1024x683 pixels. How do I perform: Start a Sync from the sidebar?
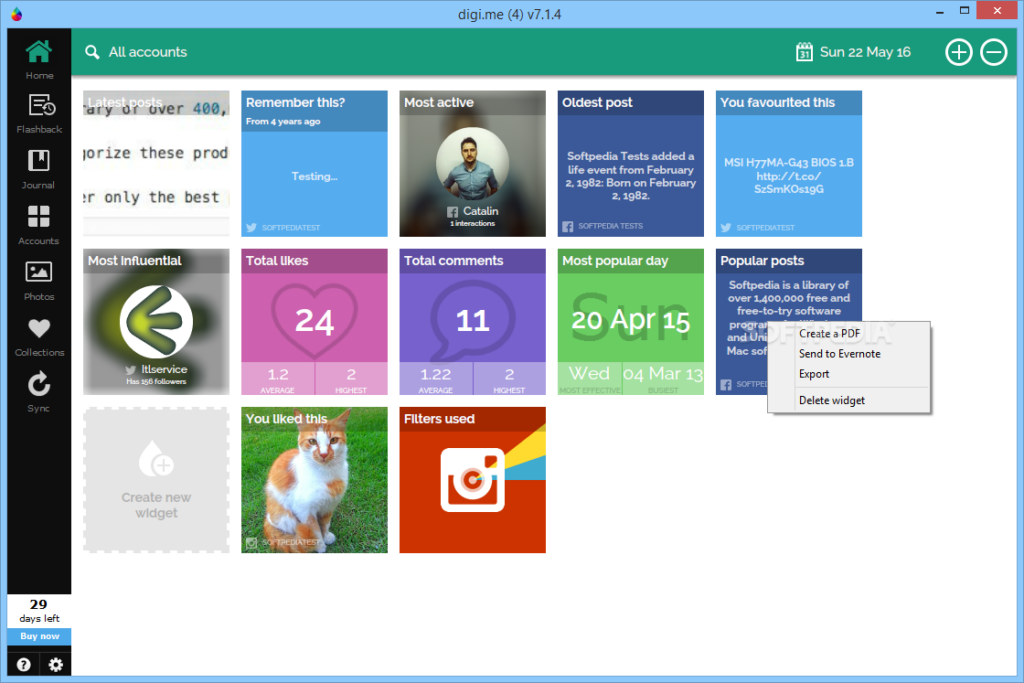(38, 388)
